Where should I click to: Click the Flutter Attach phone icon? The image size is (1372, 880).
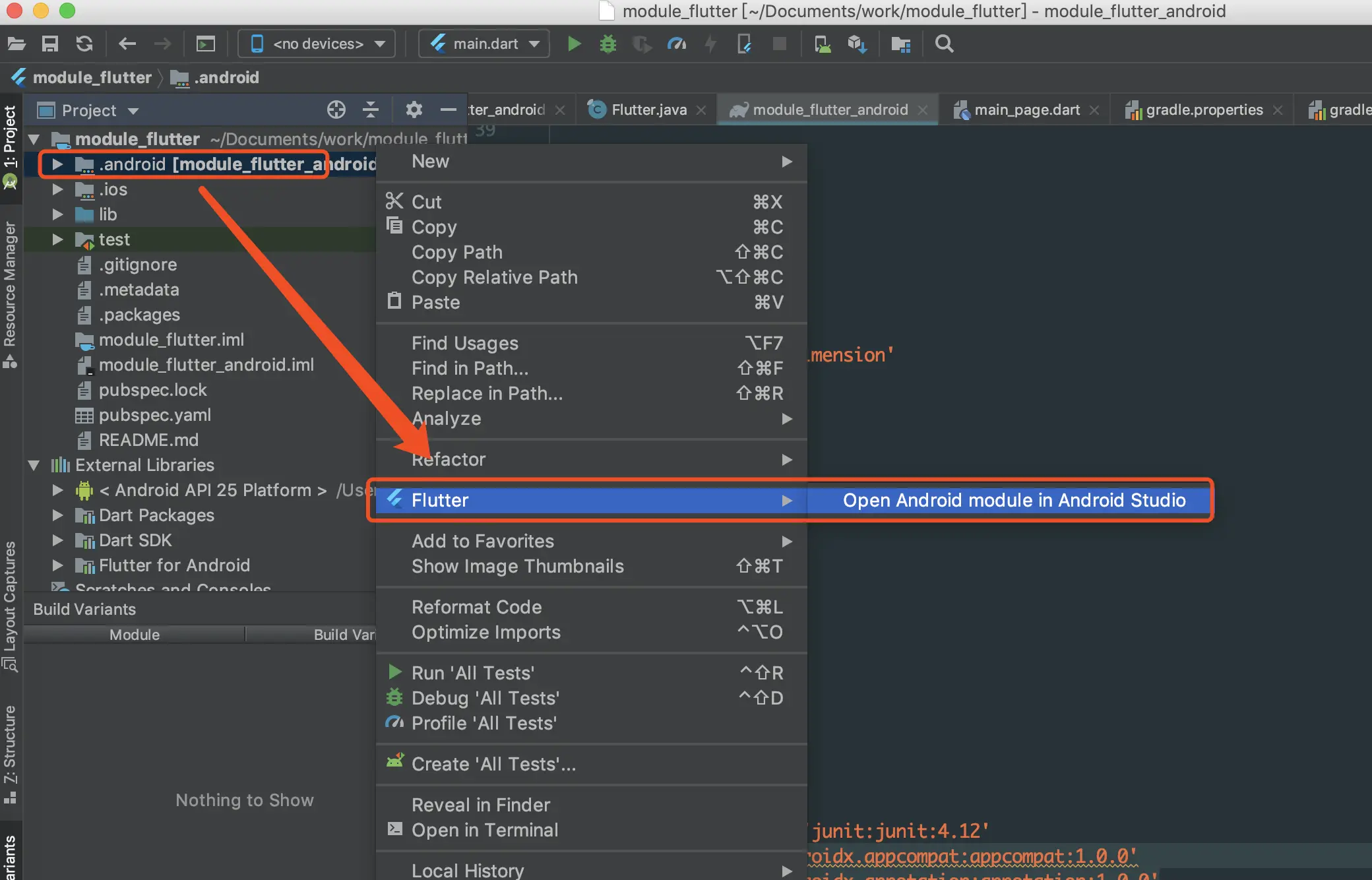(x=745, y=44)
